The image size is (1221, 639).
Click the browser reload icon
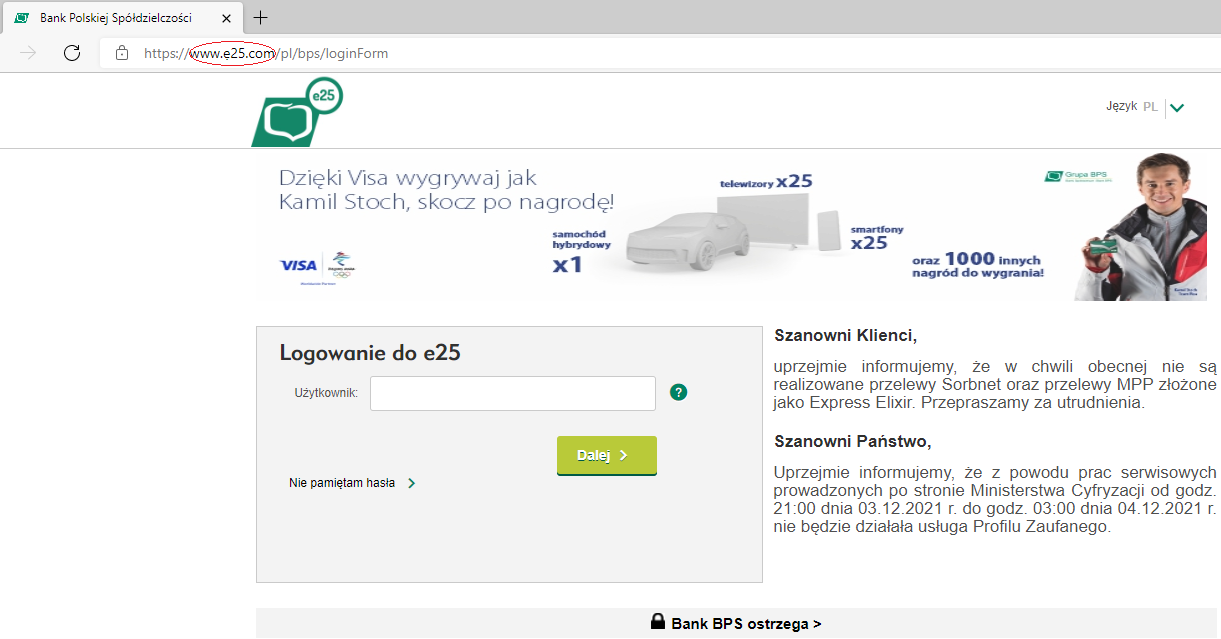pos(72,53)
